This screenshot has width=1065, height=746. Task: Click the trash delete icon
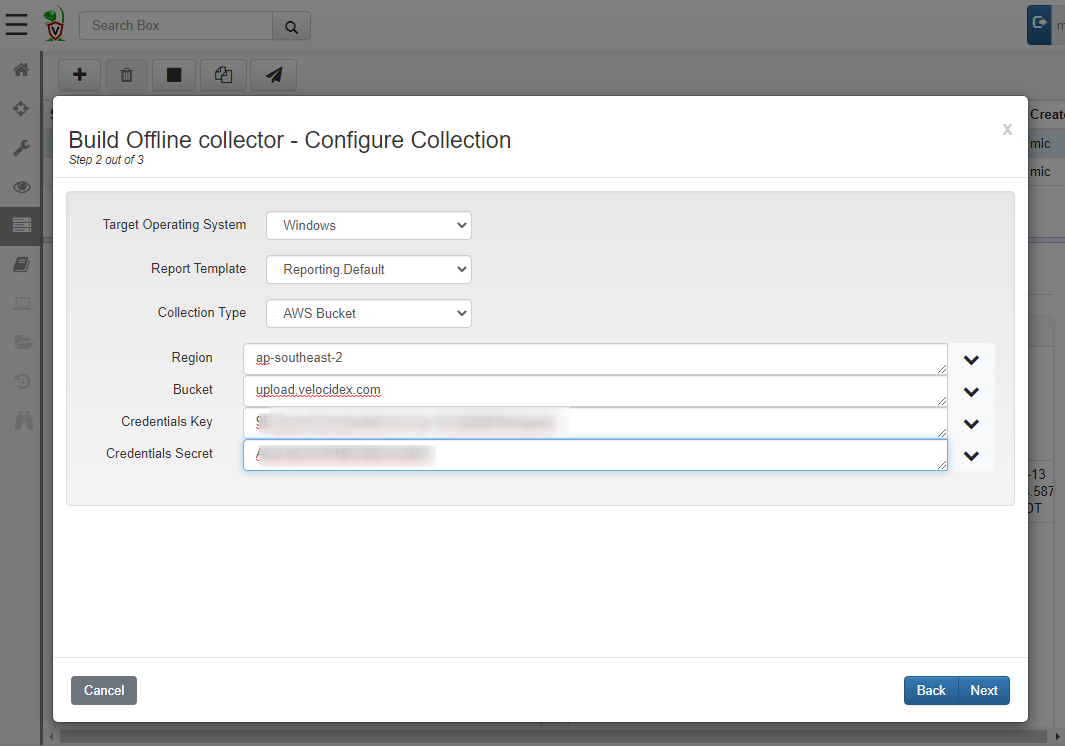127,75
